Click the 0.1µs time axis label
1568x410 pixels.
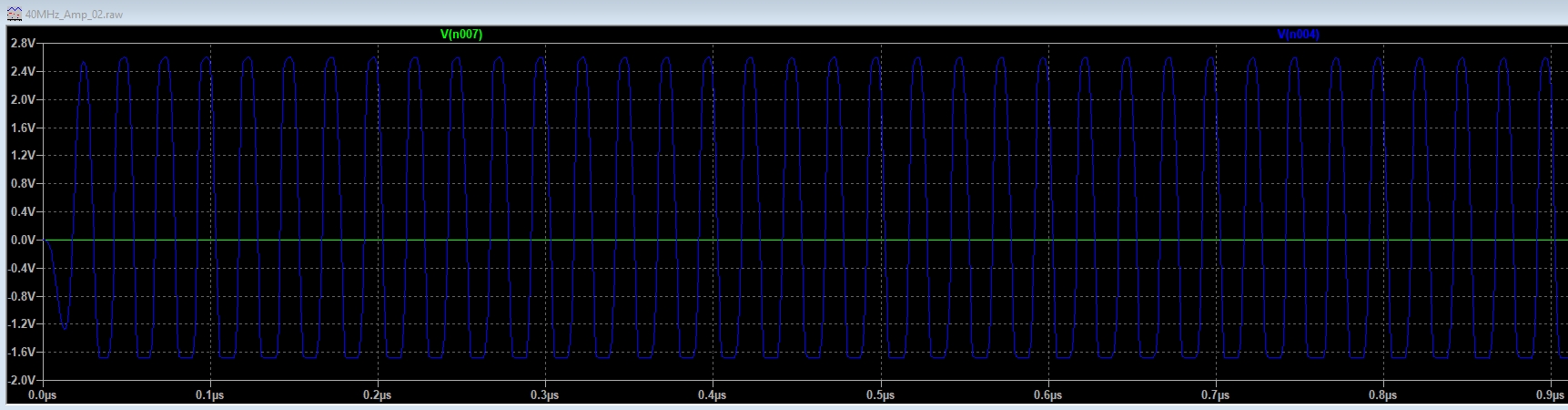(210, 395)
